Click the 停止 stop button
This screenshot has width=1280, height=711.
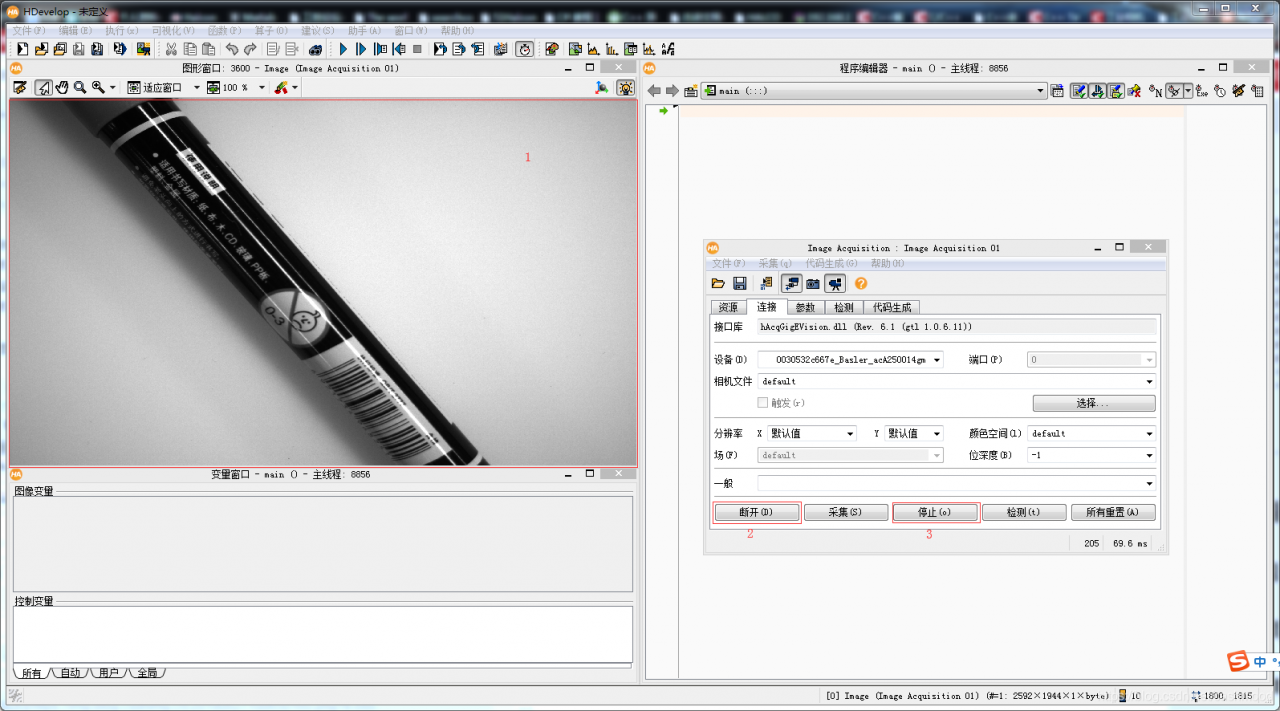coord(935,512)
